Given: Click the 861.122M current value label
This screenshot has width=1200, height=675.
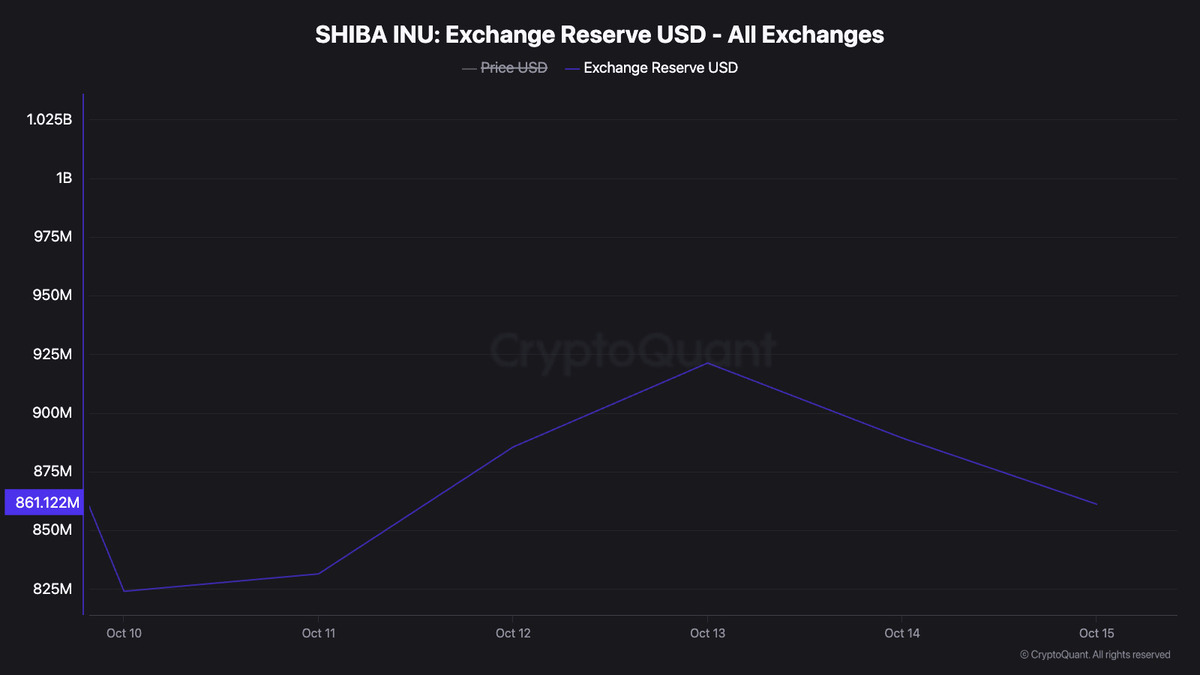Looking at the screenshot, I should pyautogui.click(x=43, y=502).
